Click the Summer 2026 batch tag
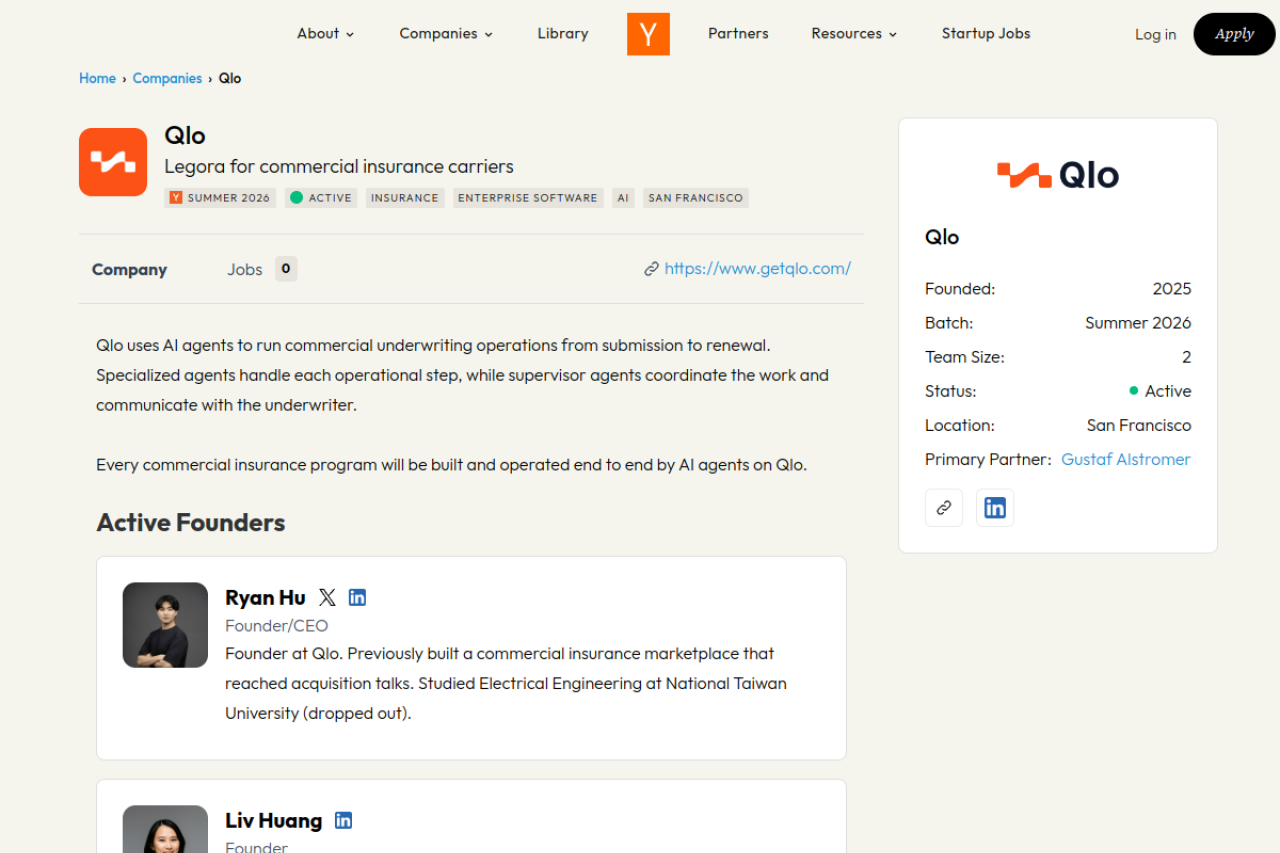Viewport: 1280px width, 853px height. [220, 198]
